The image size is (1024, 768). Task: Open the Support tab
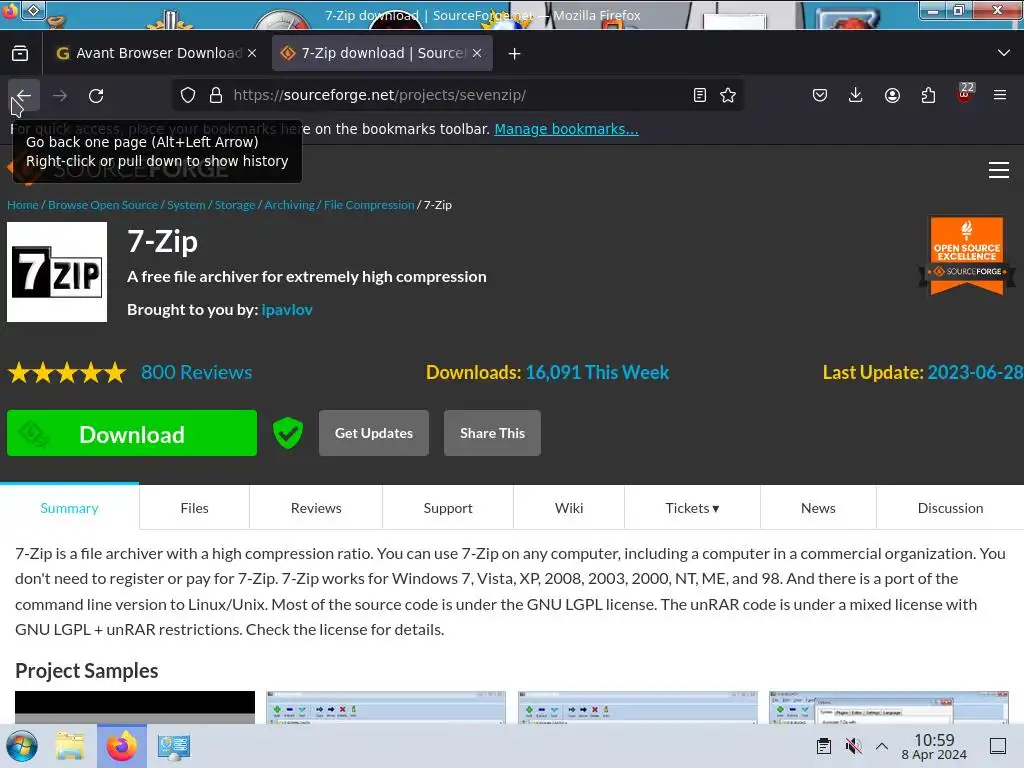pyautogui.click(x=448, y=508)
